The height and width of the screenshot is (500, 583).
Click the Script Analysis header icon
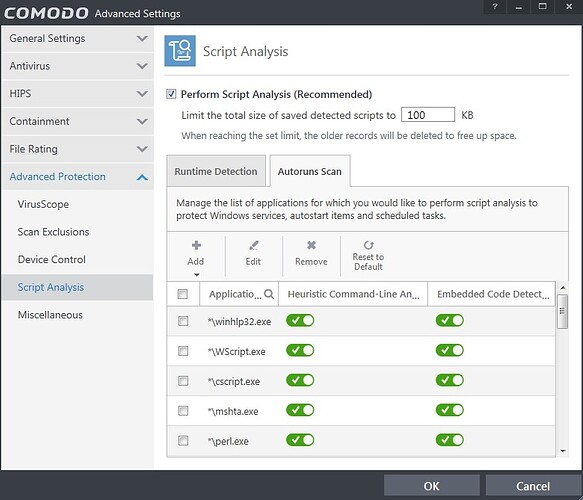click(180, 51)
